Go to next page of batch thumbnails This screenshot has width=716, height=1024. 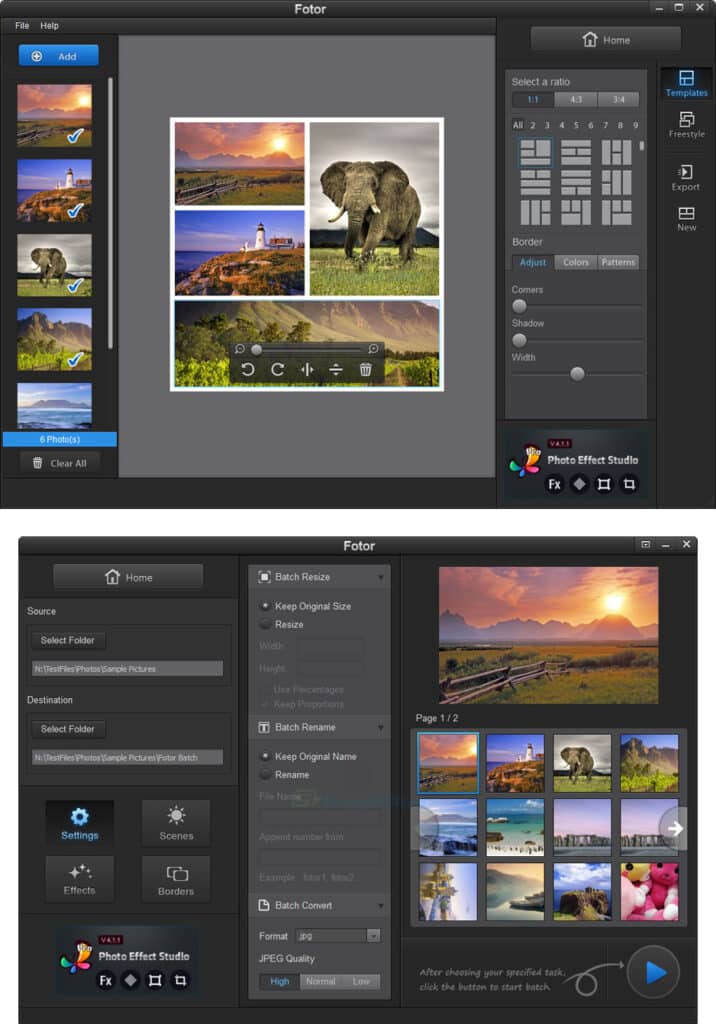point(674,829)
